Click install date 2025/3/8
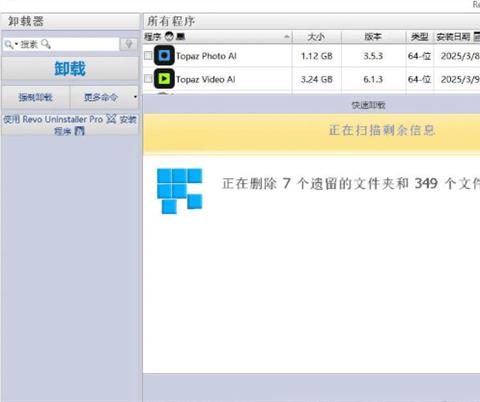 point(460,56)
